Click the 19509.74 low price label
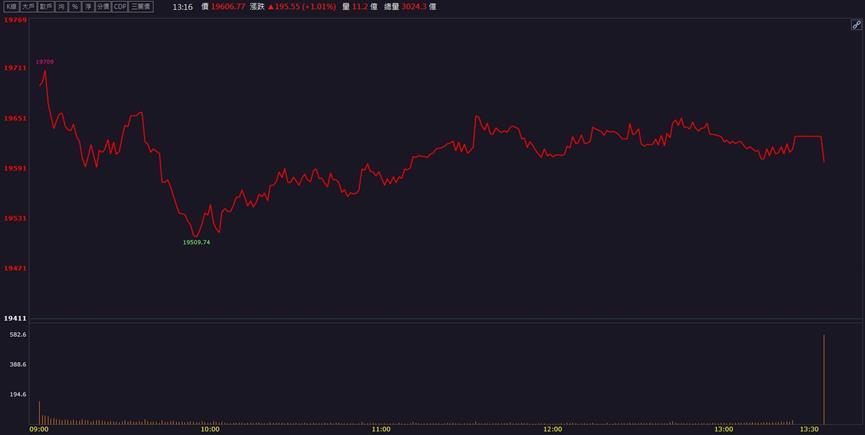 pos(197,242)
